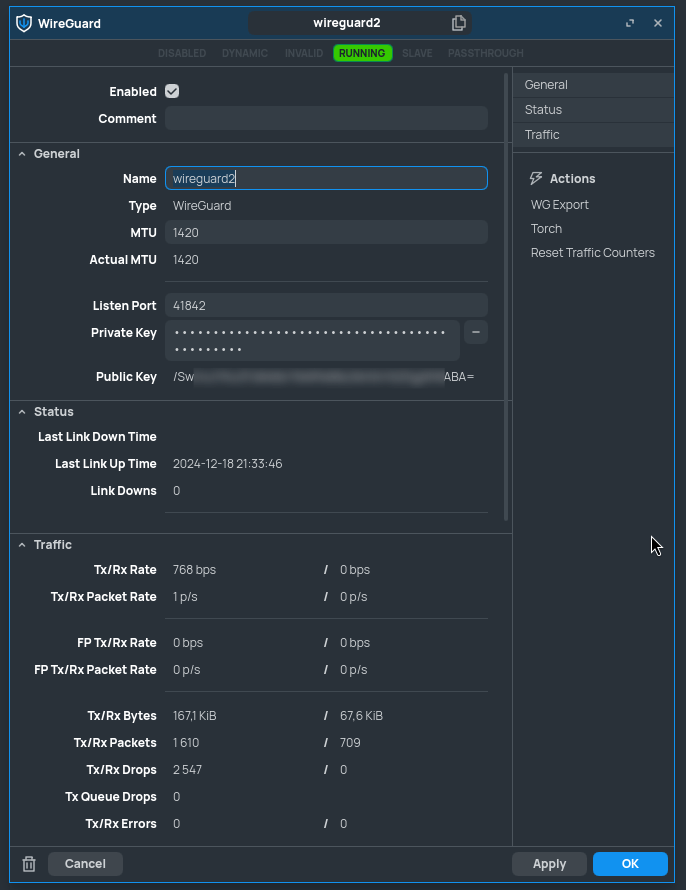Click the lightning Actions icon
This screenshot has height=890, width=686.
[x=536, y=178]
